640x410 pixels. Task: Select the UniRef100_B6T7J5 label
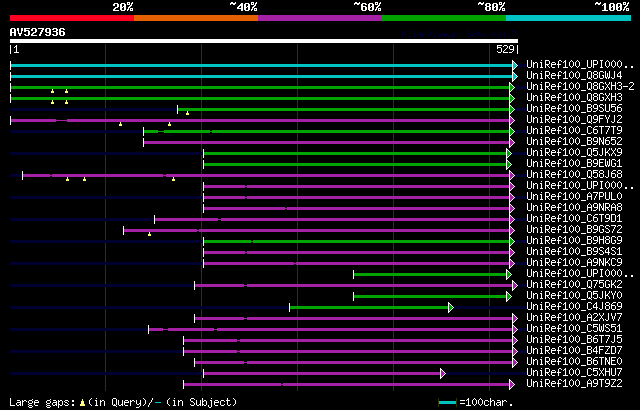click(x=574, y=340)
